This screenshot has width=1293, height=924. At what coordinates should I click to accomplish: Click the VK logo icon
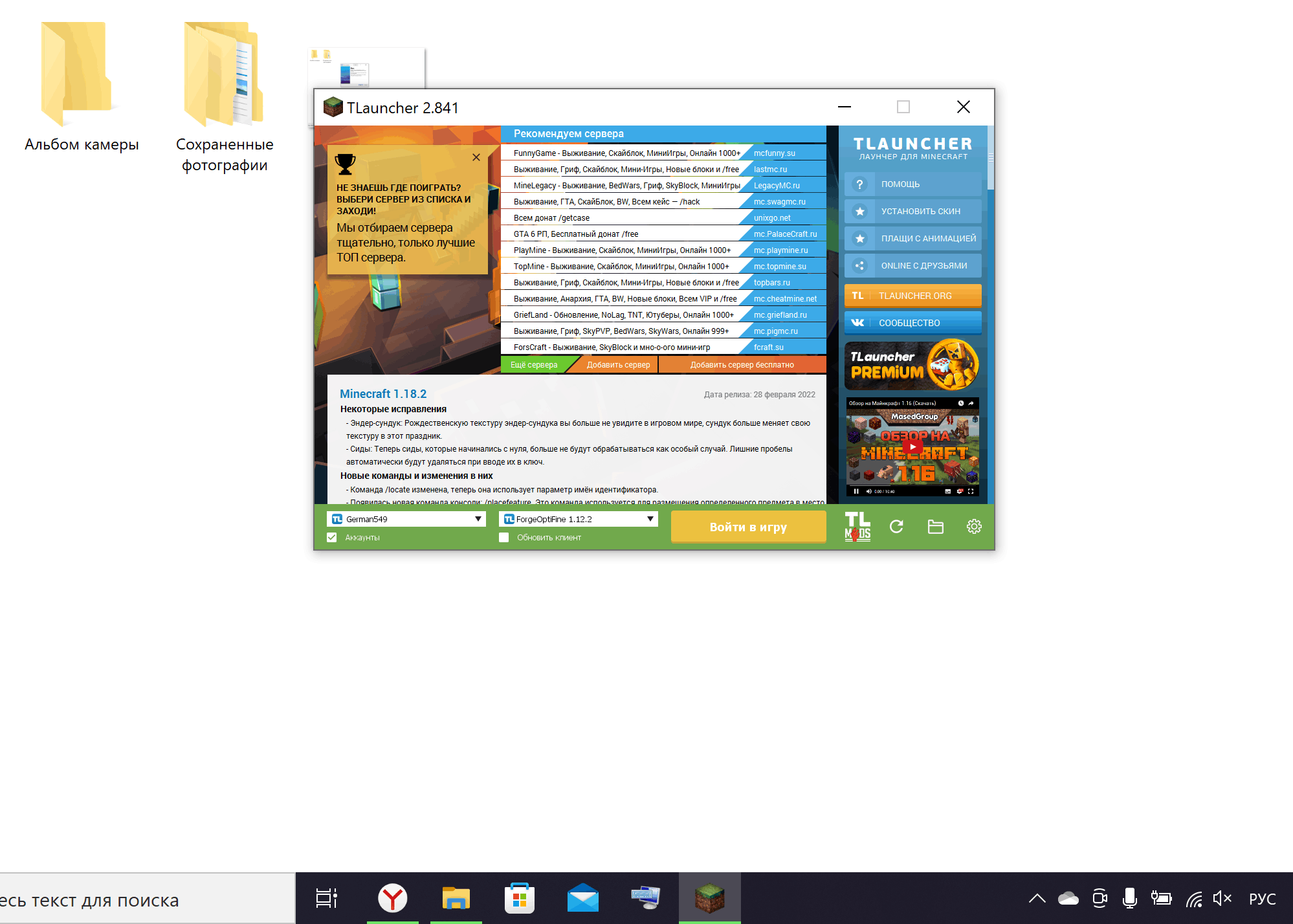pos(857,323)
